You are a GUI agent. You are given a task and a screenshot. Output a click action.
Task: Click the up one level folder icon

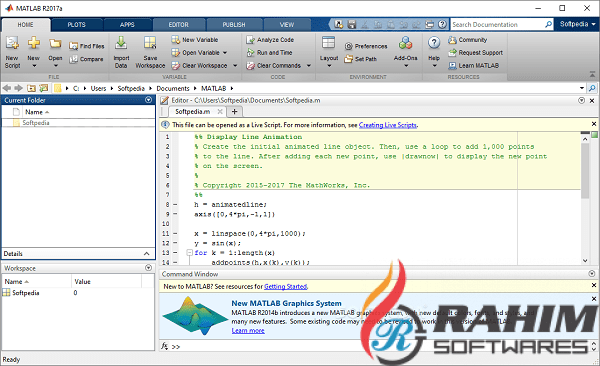pos(31,88)
